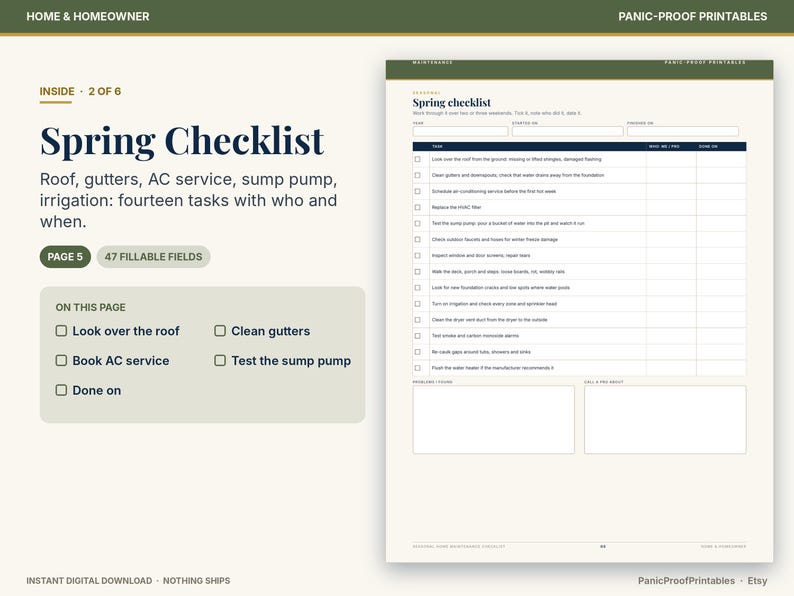This screenshot has width=794, height=596.
Task: Check the 'Inspect window and door screens' task box
Action: 418,256
